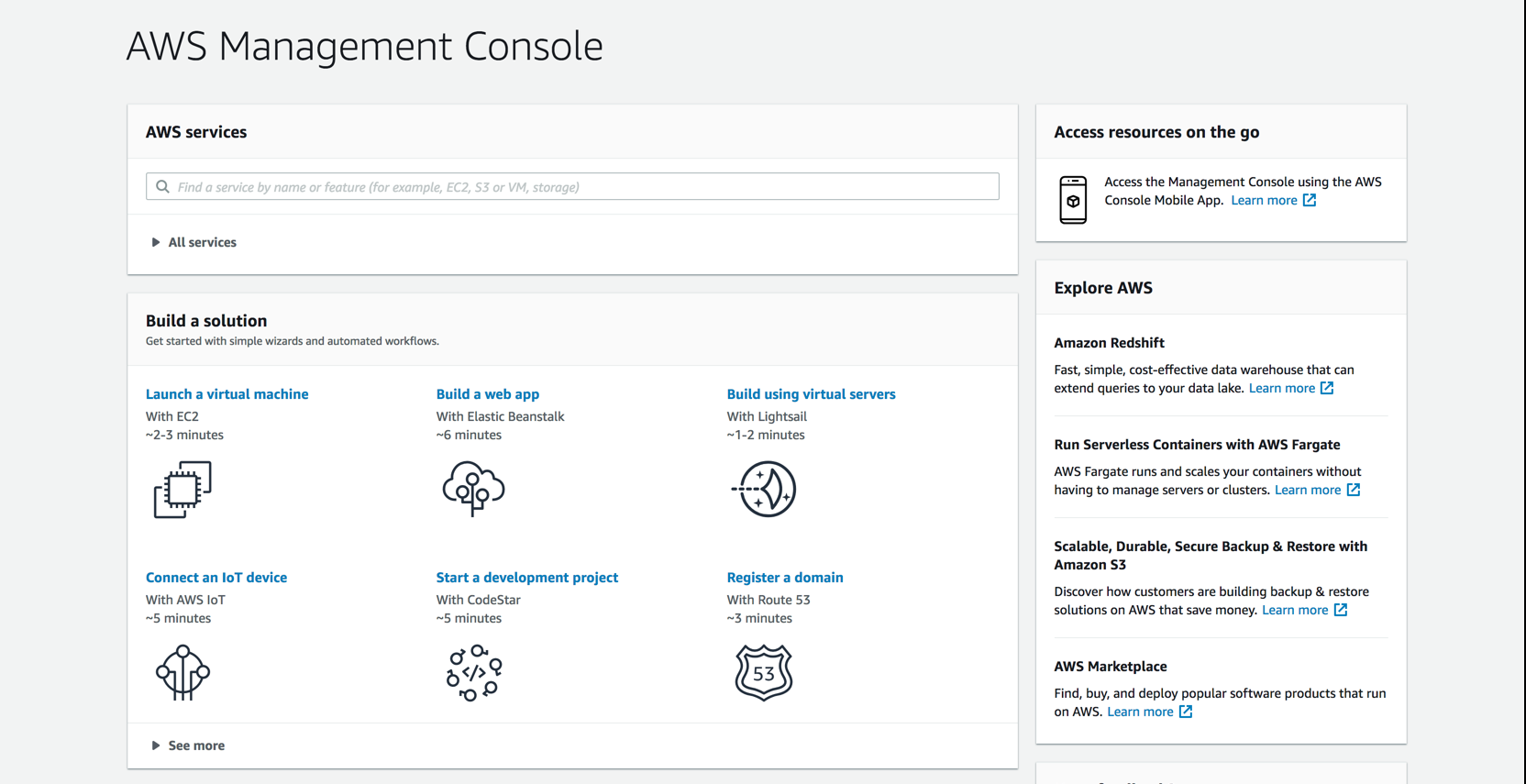
Task: Click external link icon beside Fargate Learn more
Action: point(1353,490)
